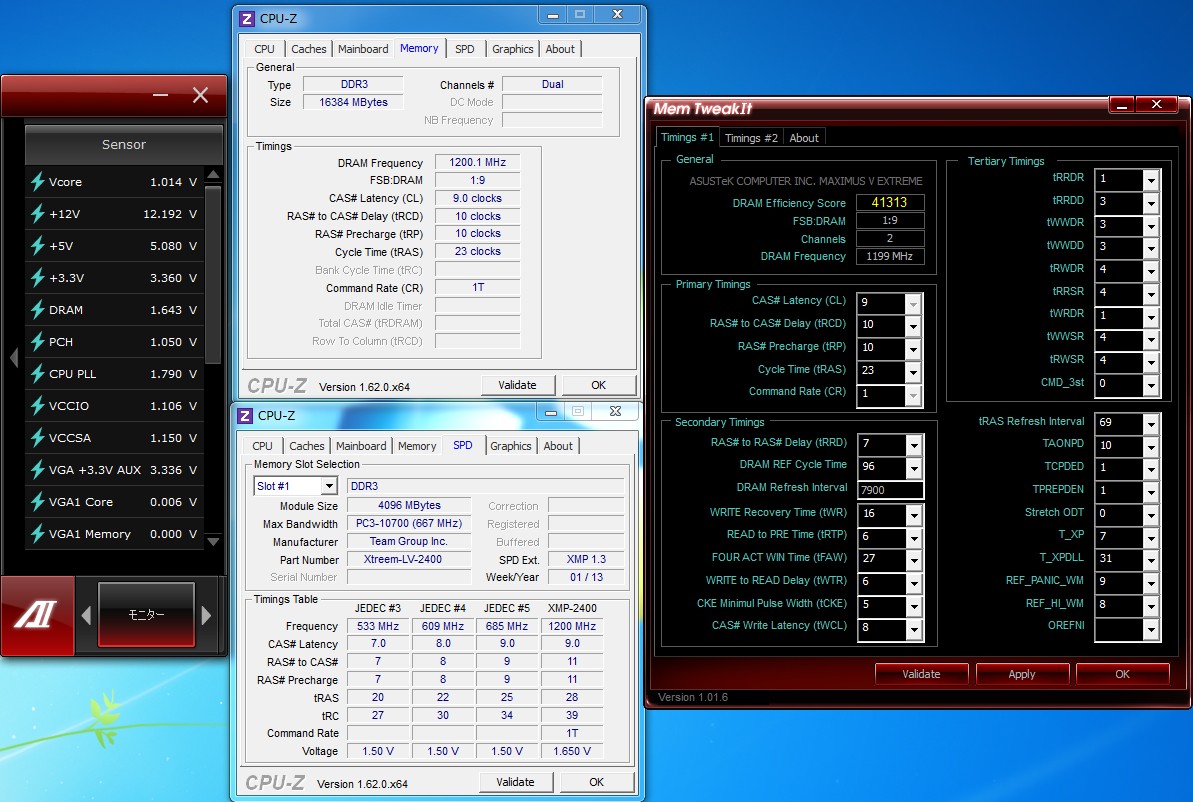Click the DRAM Refresh Interval field
Viewport: 1193px width, 802px height.
pos(890,490)
